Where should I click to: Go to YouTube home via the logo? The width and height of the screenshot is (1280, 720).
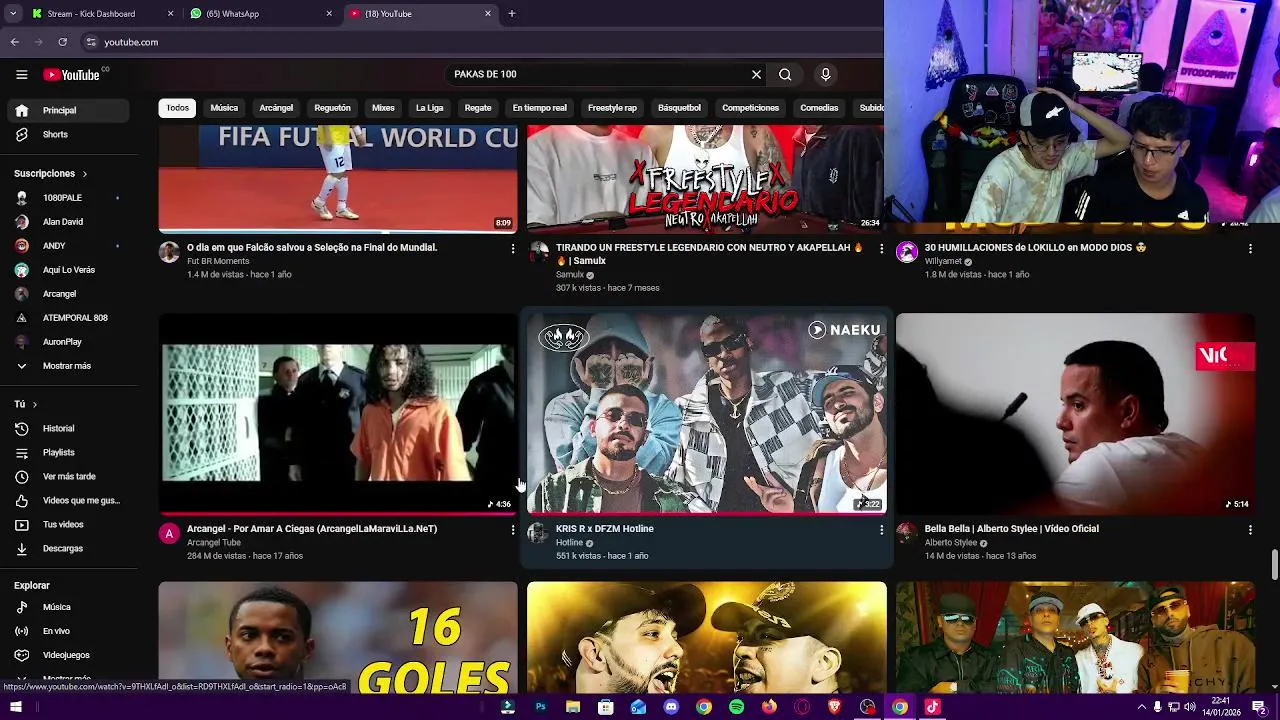click(x=71, y=75)
